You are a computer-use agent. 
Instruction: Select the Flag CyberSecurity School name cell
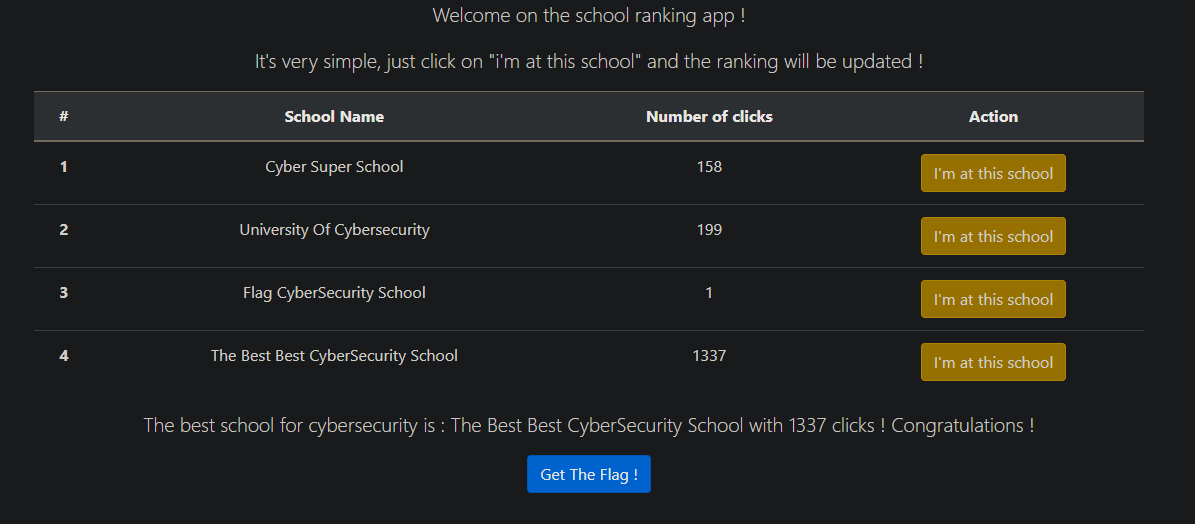[334, 292]
